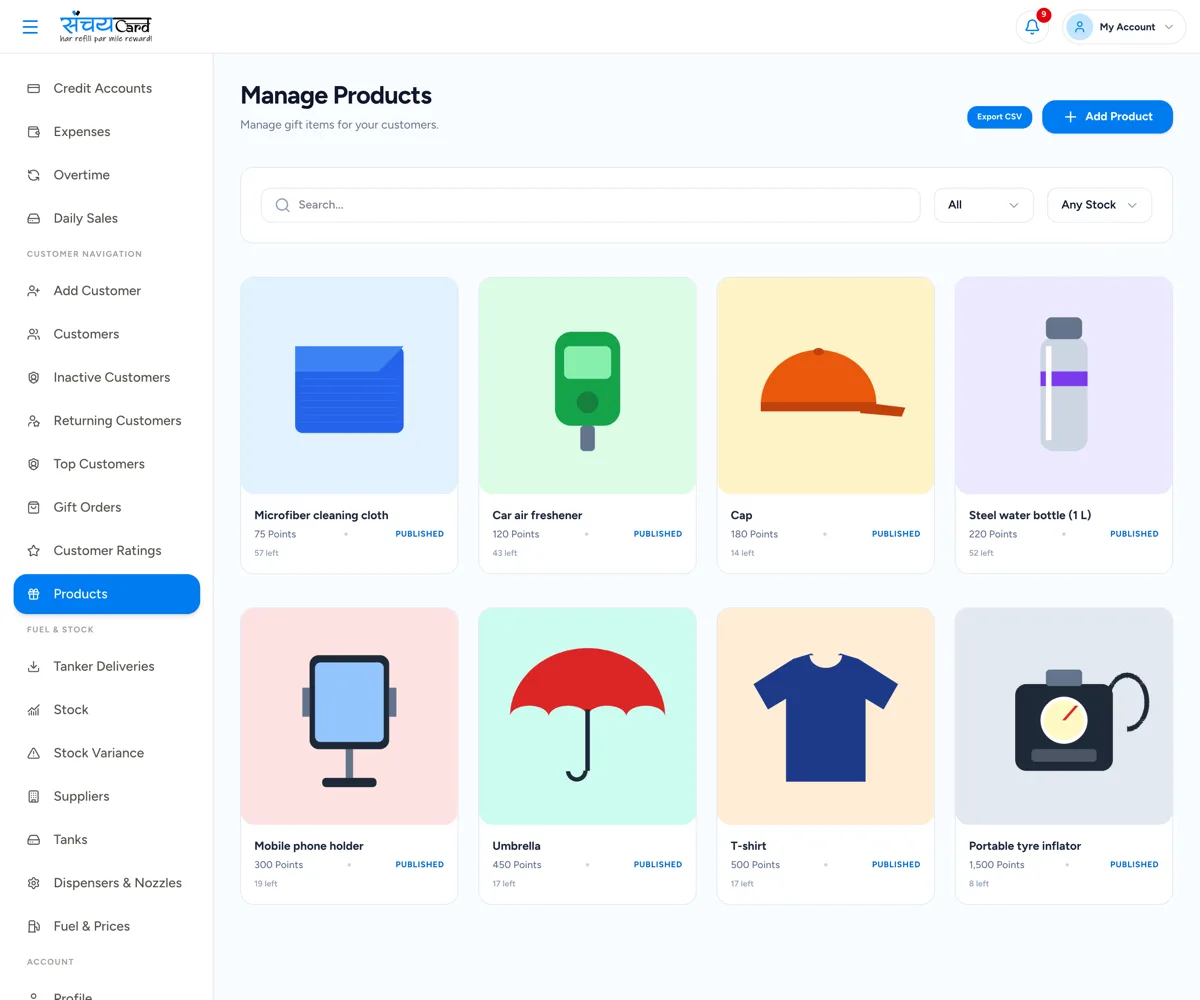Click the "Umbrella" product name
The image size is (1200, 1000).
(516, 846)
